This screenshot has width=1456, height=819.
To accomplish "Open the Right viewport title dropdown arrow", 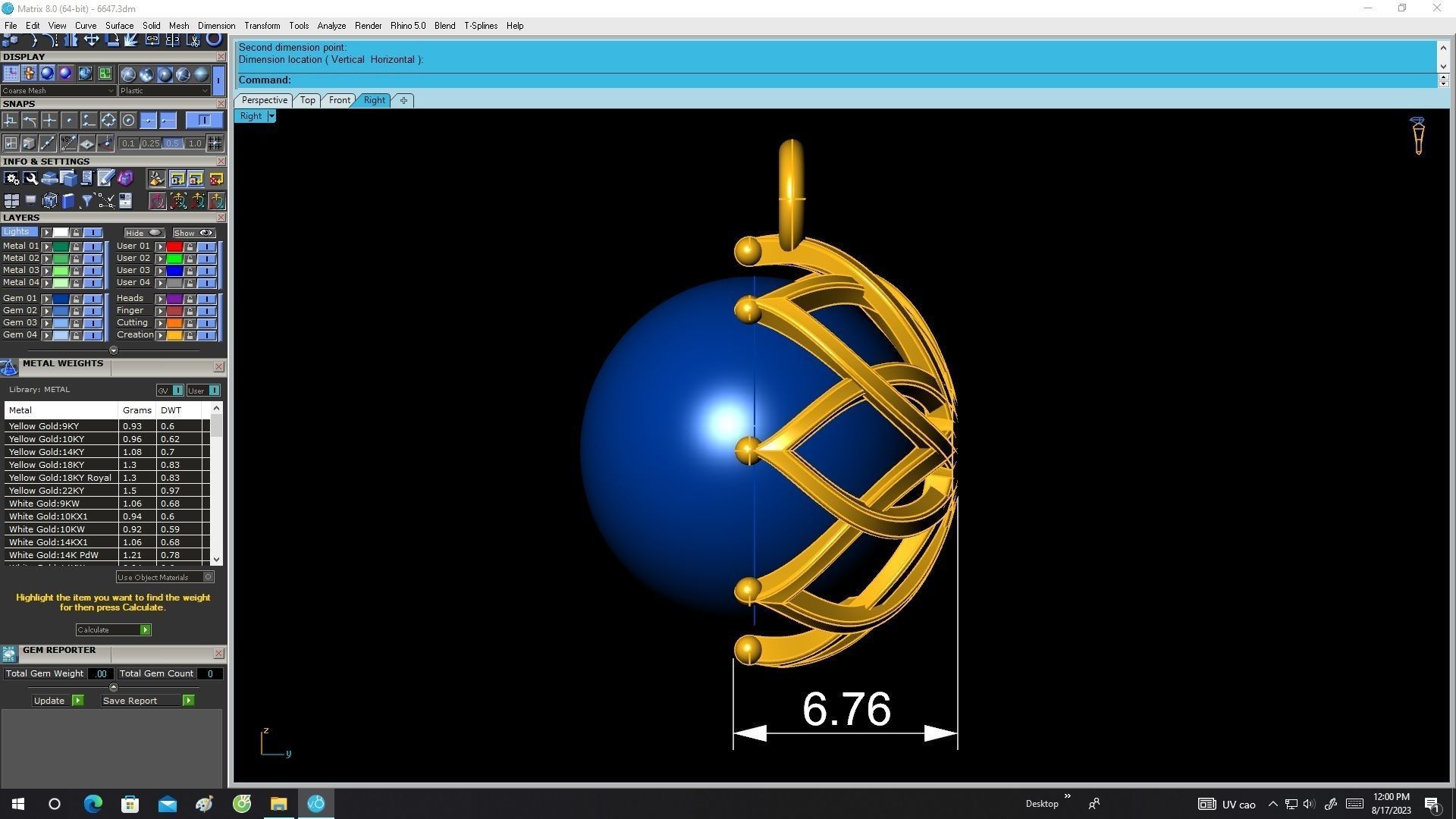I will (x=271, y=116).
